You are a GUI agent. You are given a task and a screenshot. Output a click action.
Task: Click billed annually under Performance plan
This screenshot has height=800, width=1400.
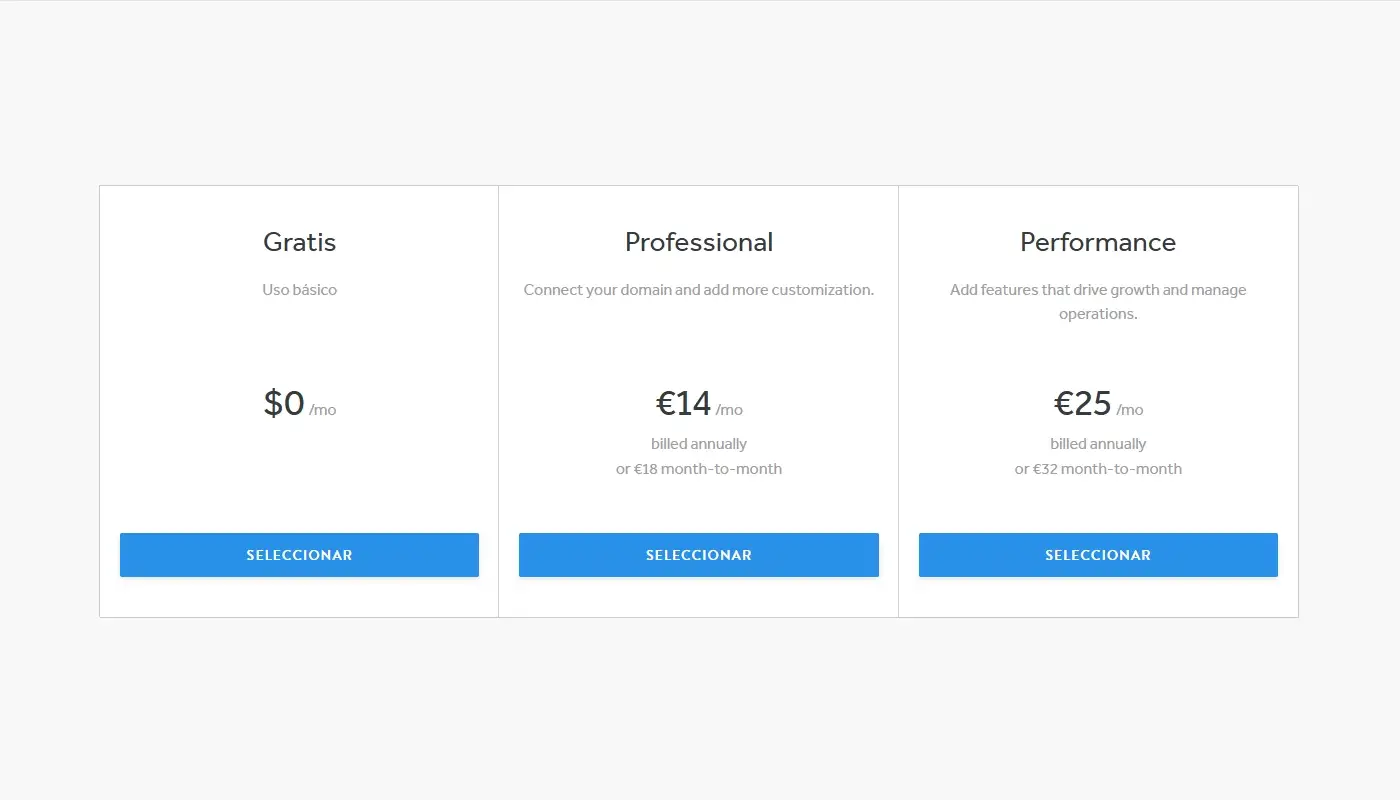[1097, 443]
